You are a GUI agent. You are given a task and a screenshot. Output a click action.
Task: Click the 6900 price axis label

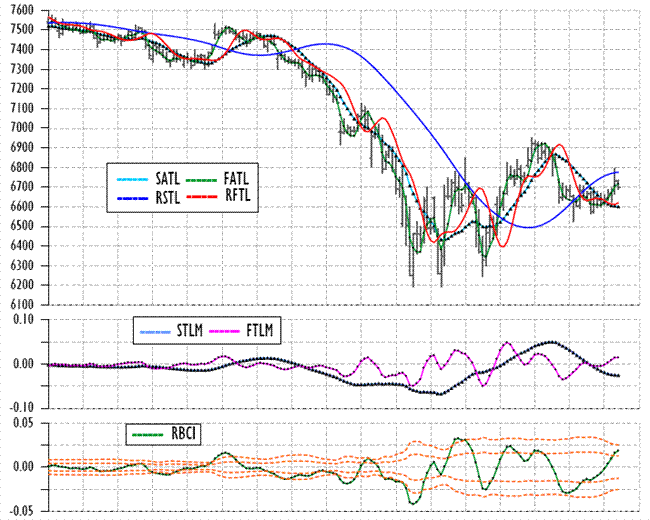coord(22,148)
